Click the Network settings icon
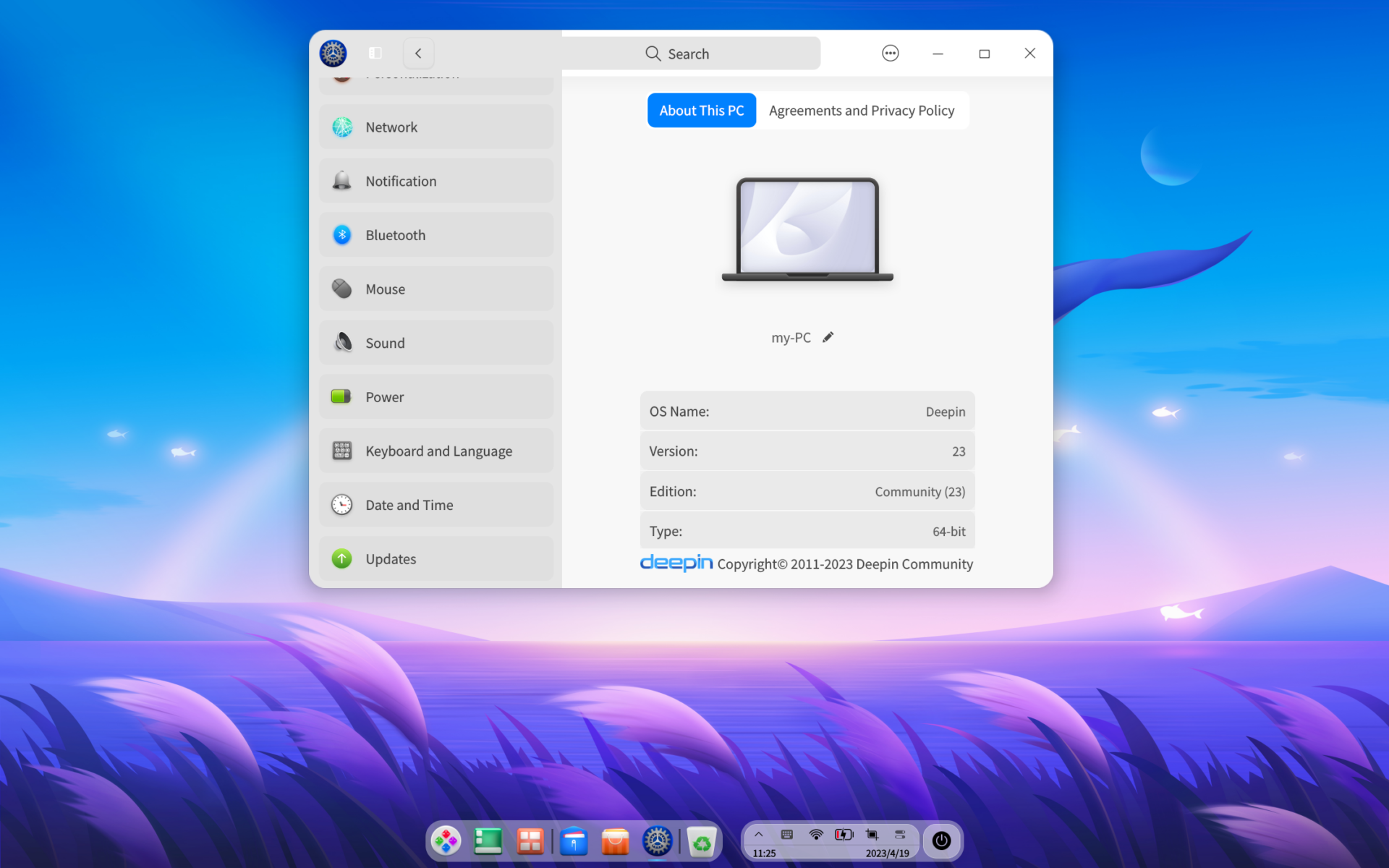Screen dimensions: 1389x868 pos(342,126)
